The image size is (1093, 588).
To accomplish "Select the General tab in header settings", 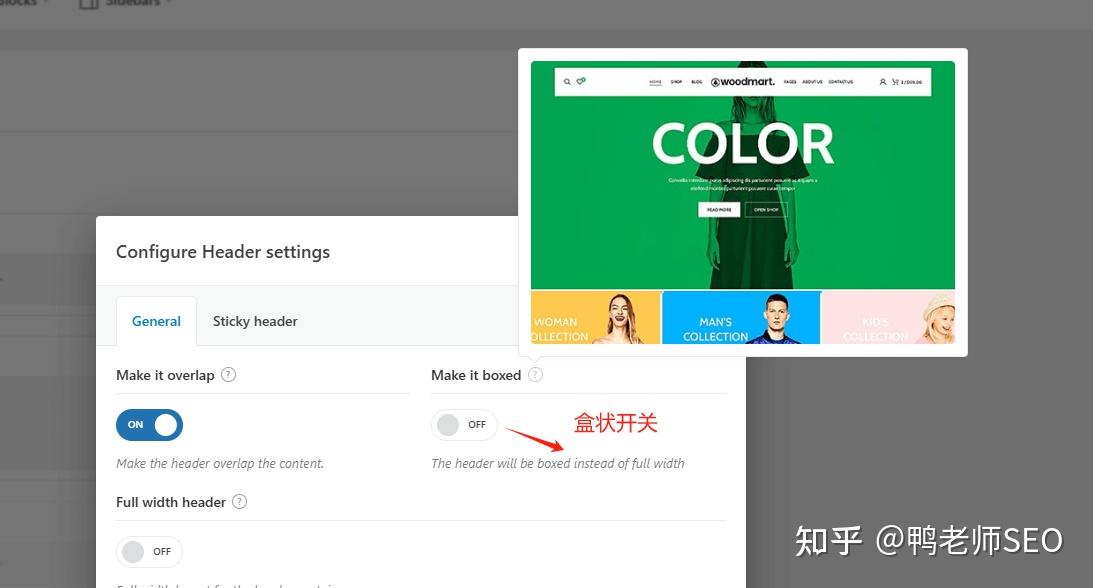I will (x=156, y=321).
